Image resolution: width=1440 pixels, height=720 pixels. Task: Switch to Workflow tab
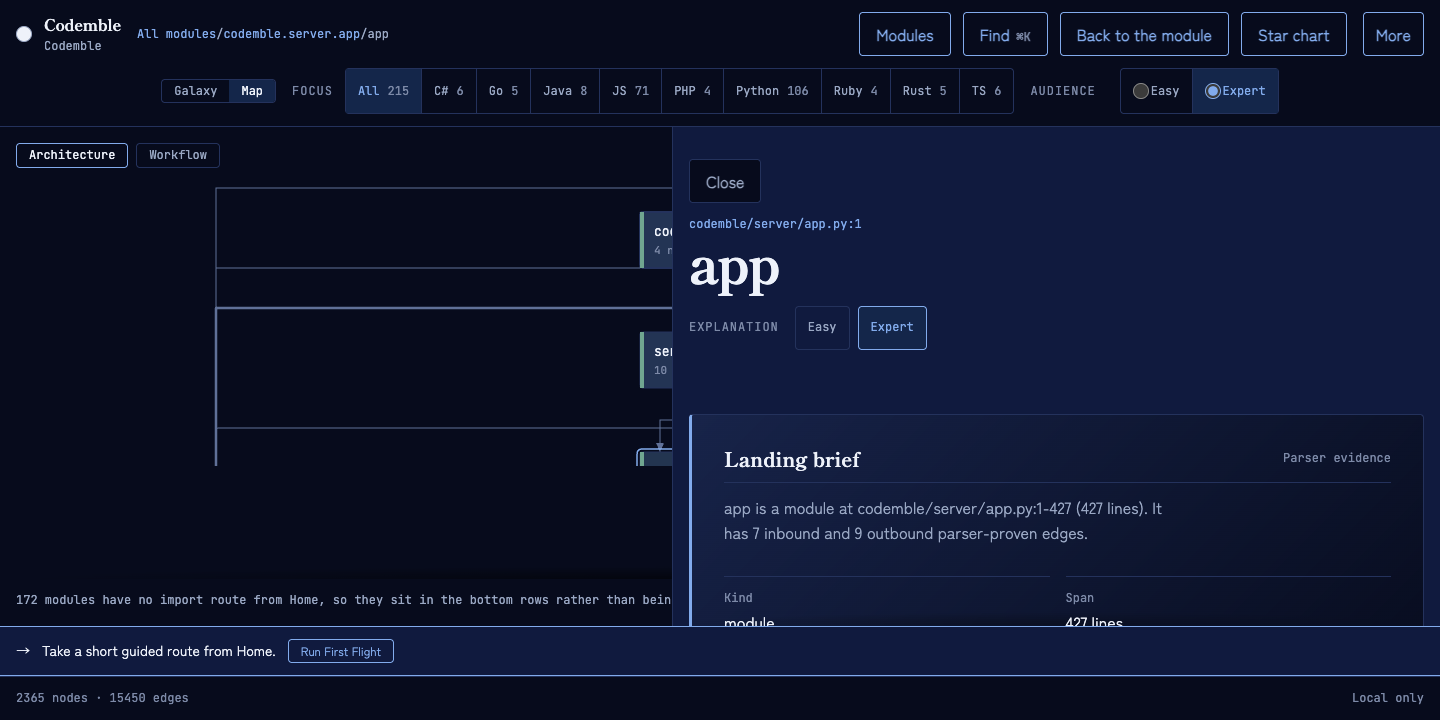pyautogui.click(x=178, y=155)
